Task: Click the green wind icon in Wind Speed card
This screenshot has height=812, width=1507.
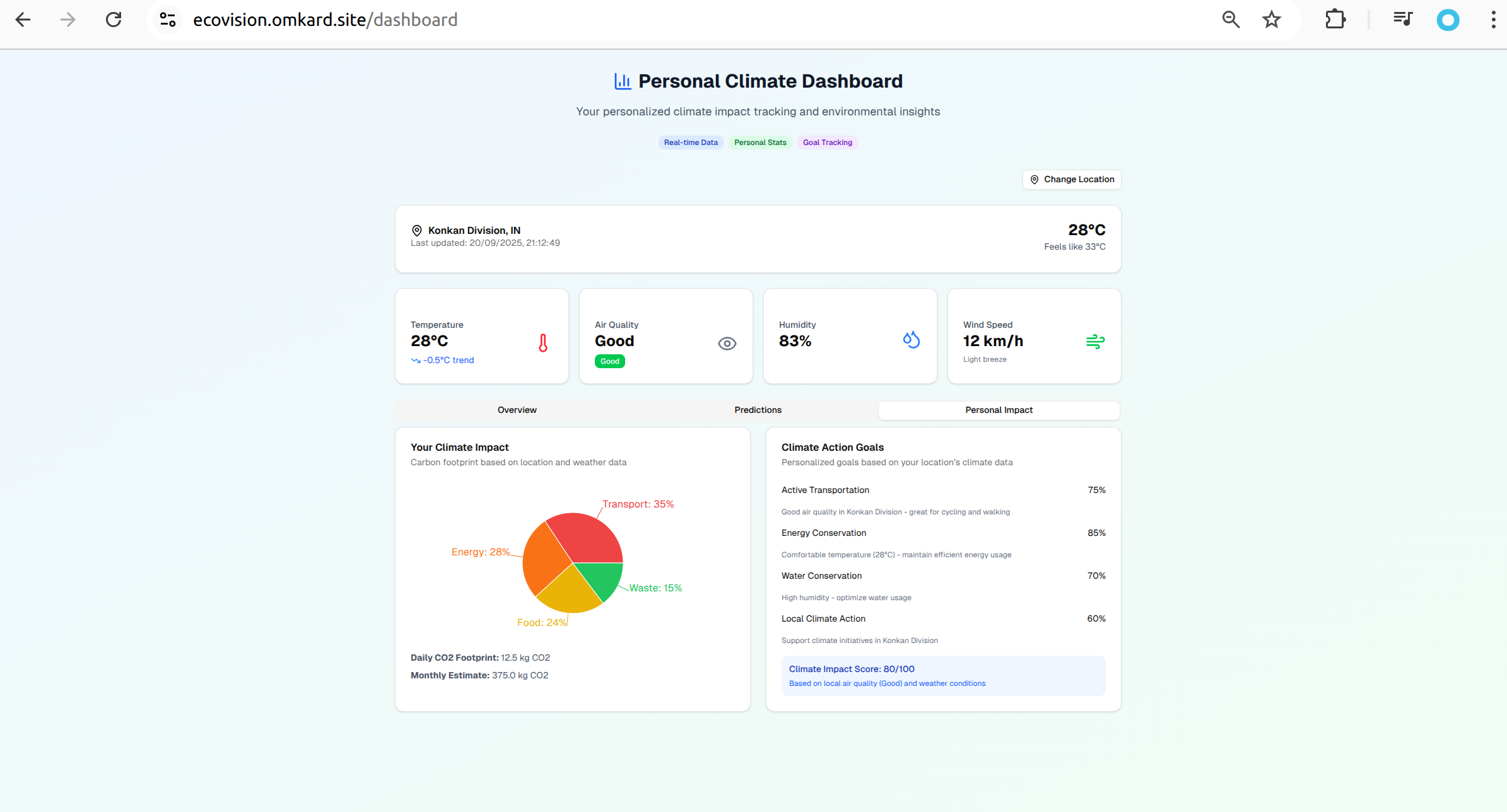Action: point(1095,342)
